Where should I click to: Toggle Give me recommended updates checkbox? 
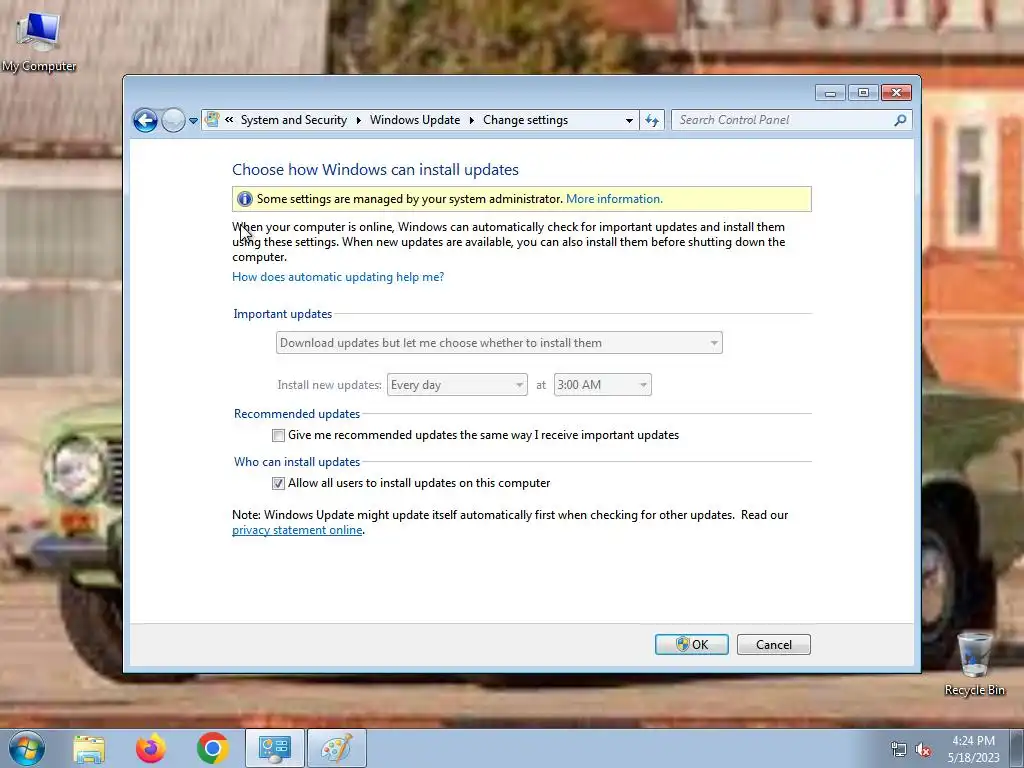tap(279, 436)
